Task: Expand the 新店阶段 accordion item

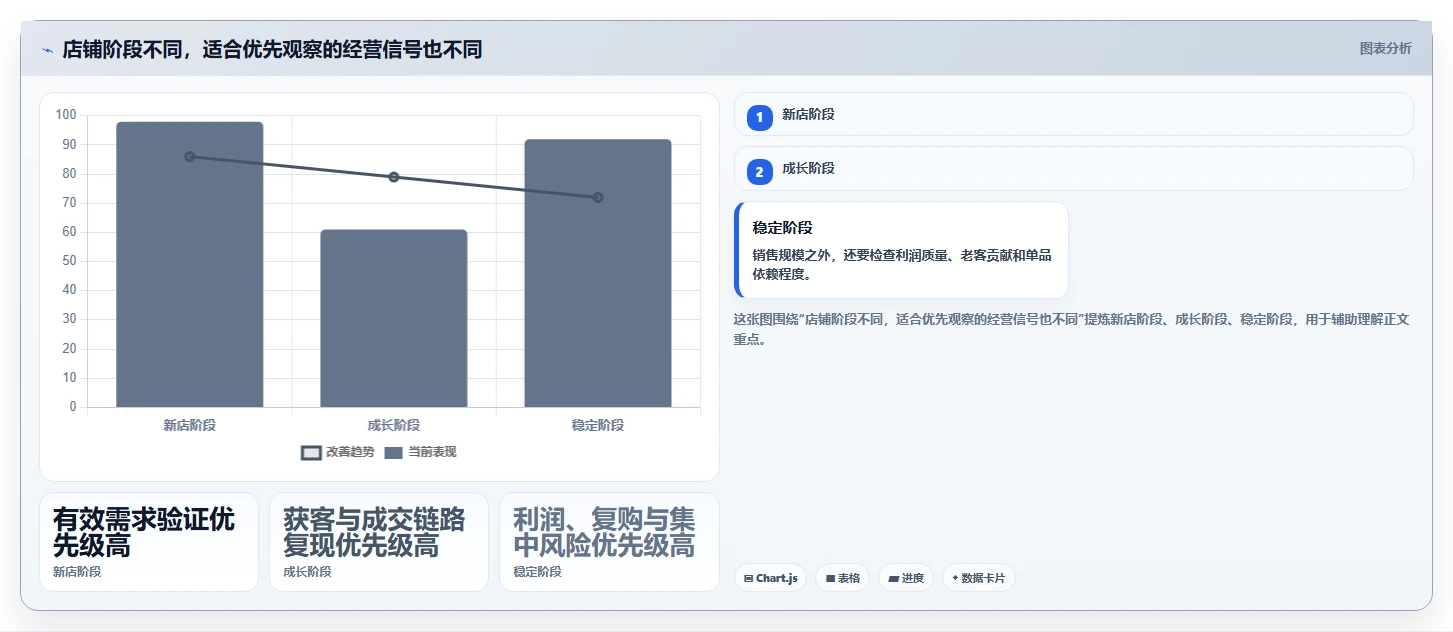Action: click(1073, 114)
